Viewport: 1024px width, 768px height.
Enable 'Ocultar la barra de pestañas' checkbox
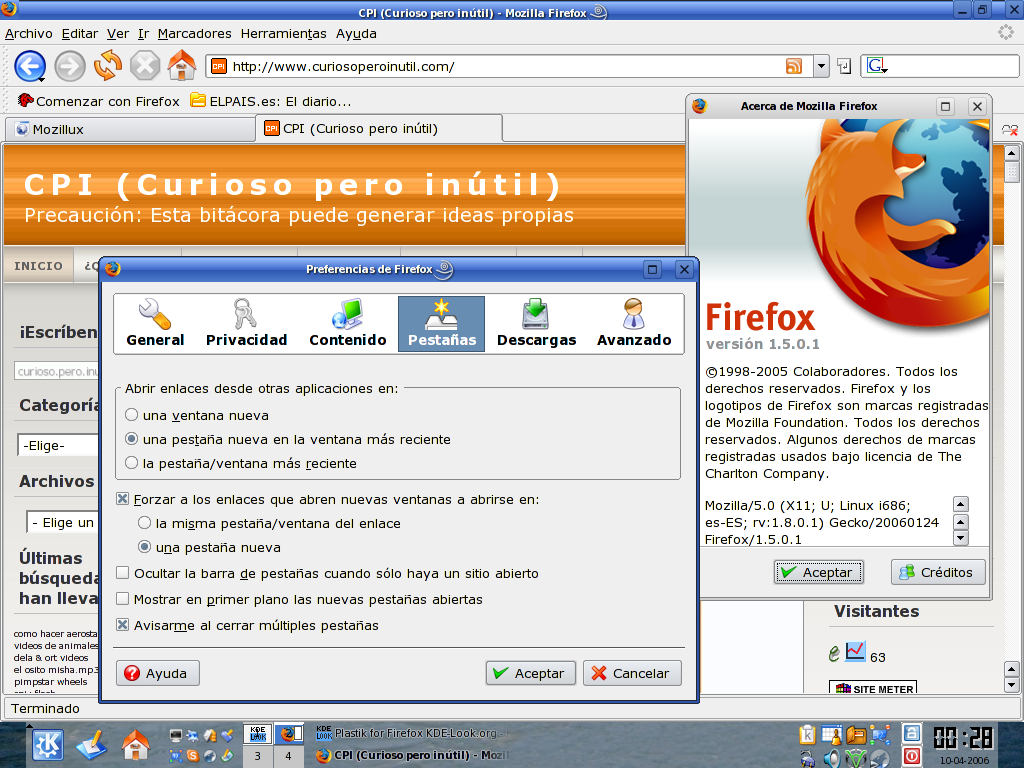click(122, 573)
